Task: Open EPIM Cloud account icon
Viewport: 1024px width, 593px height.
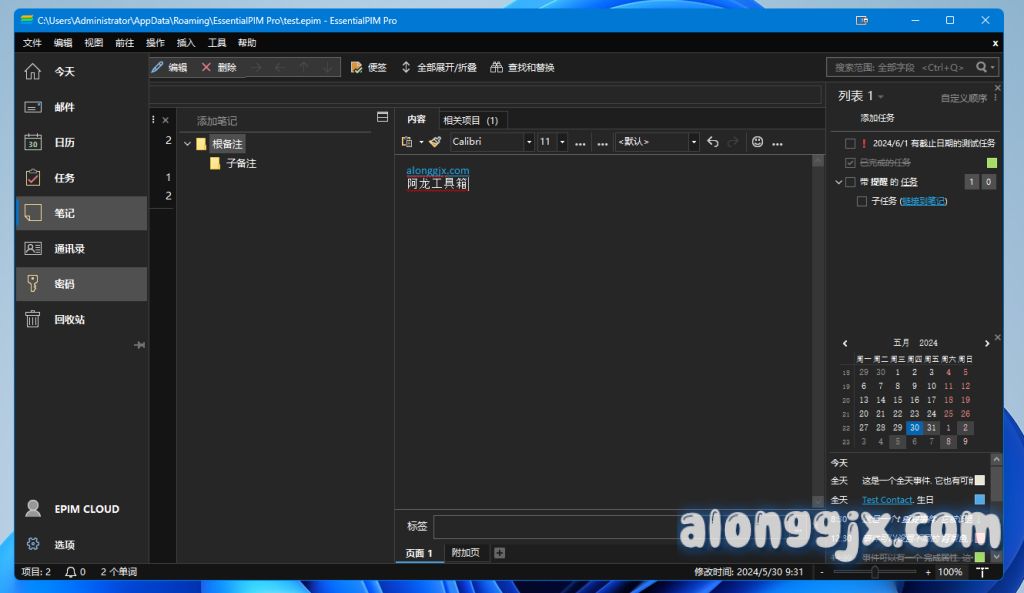Action: click(33, 509)
